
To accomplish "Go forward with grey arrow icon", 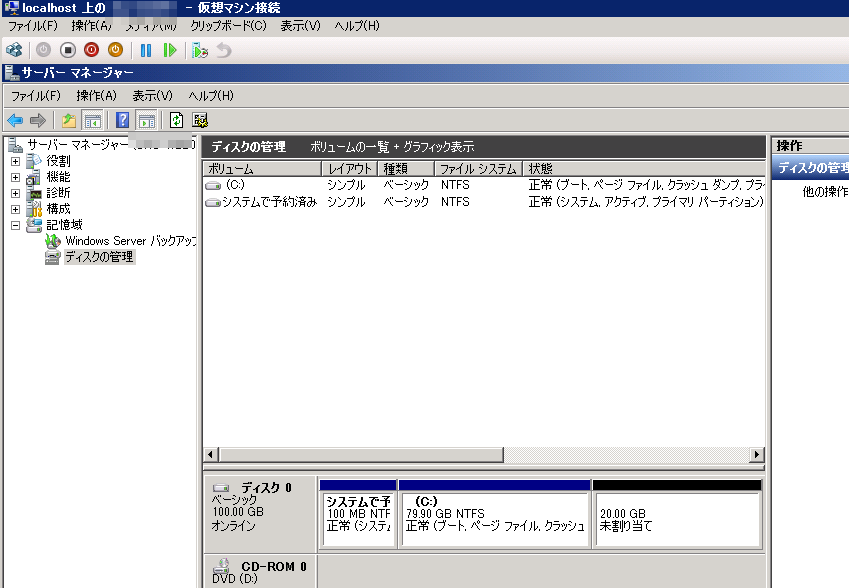I will 38,120.
